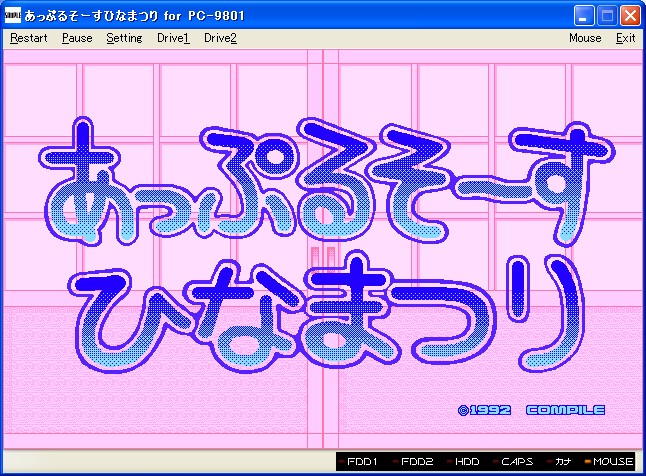Open the Restart menu
This screenshot has width=646, height=476.
point(28,38)
